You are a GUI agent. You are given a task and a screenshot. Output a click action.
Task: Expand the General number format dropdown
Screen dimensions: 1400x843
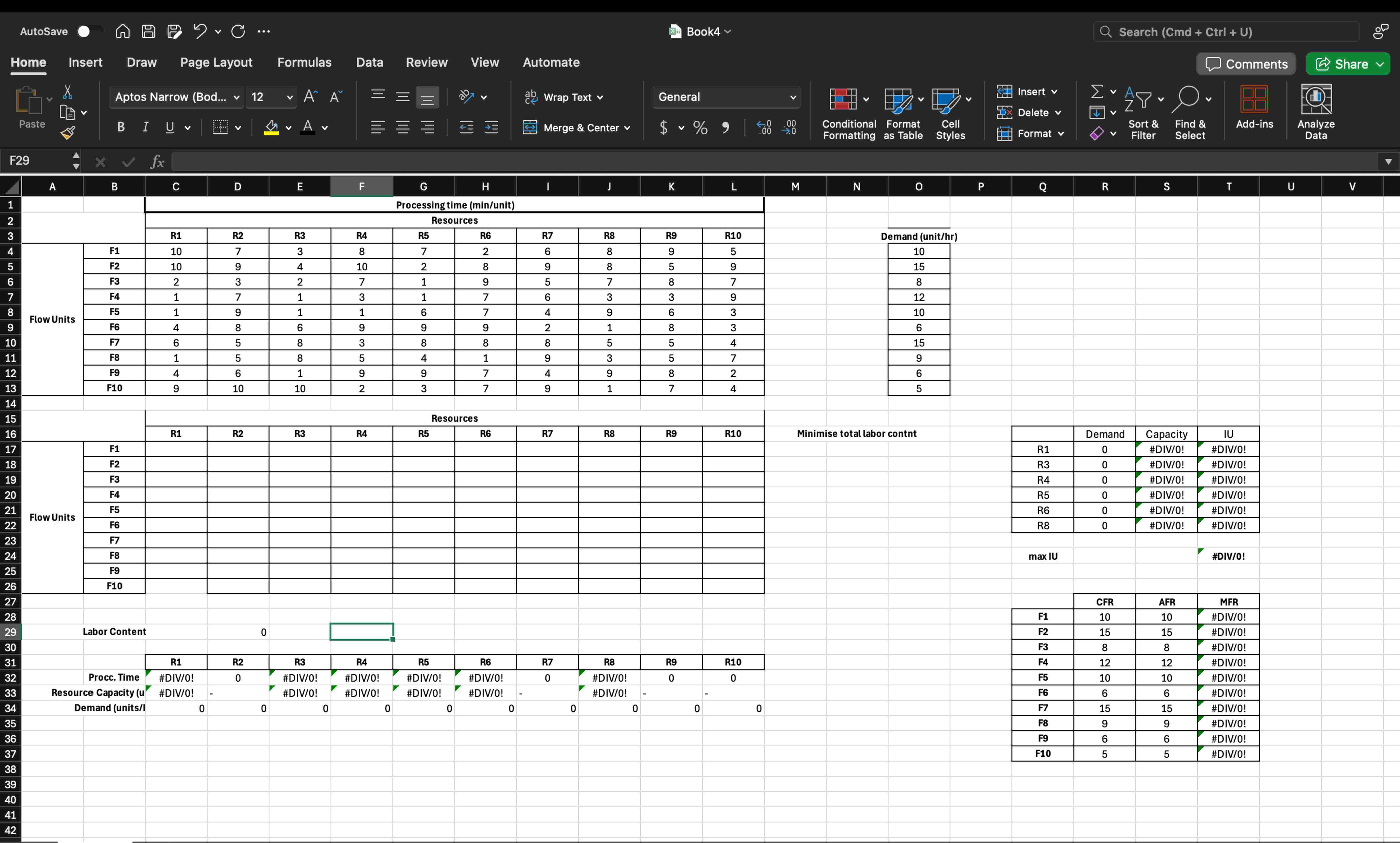(793, 97)
